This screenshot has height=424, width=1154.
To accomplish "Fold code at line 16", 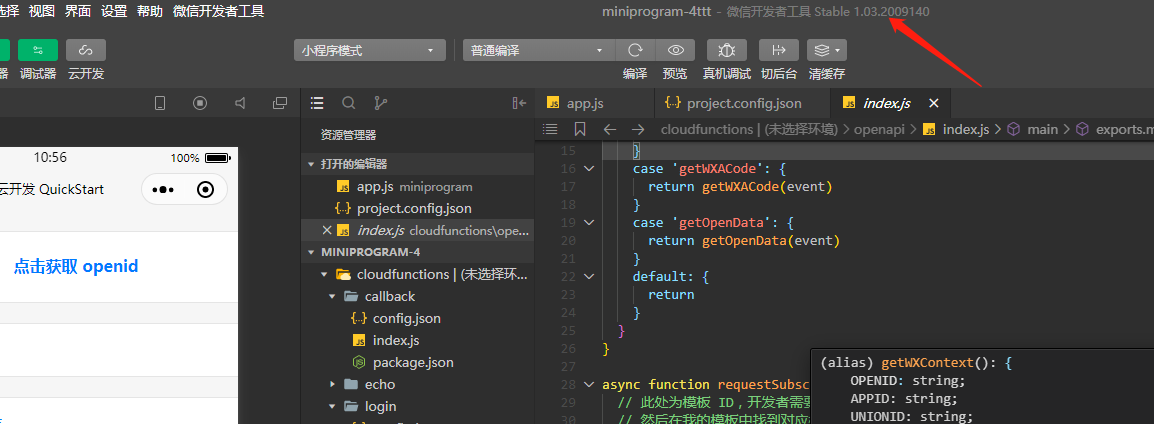I will coord(589,169).
